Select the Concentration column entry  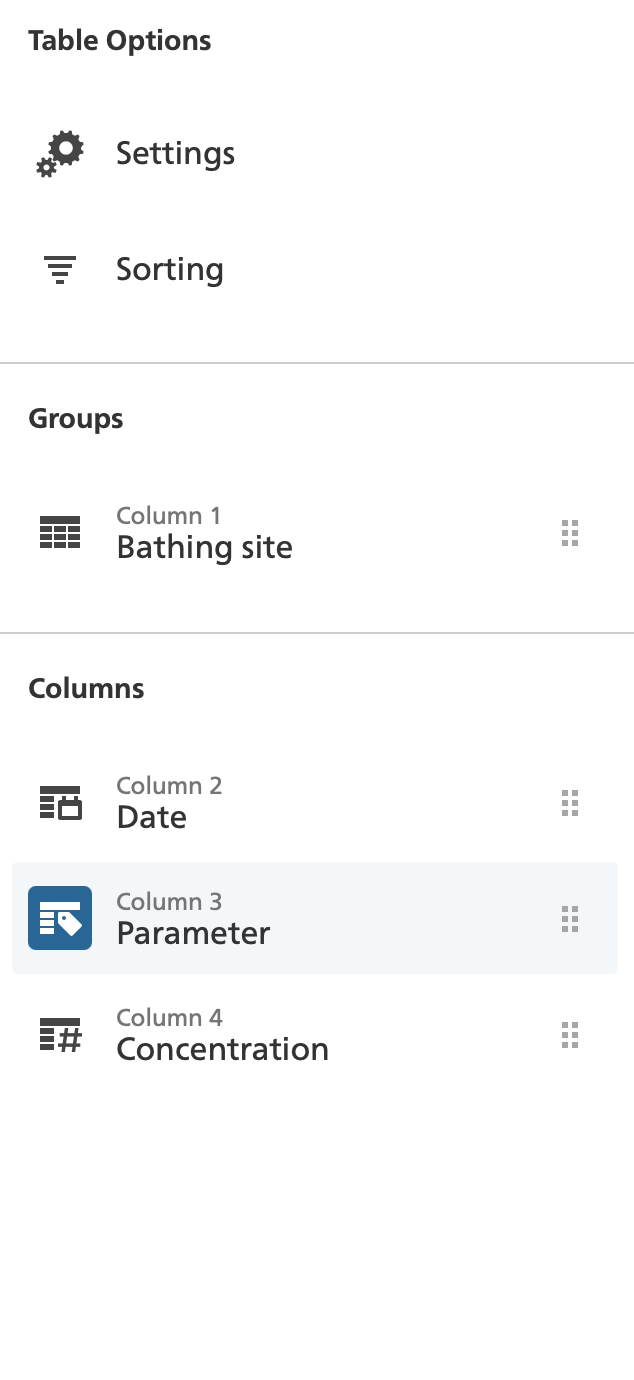(222, 1048)
